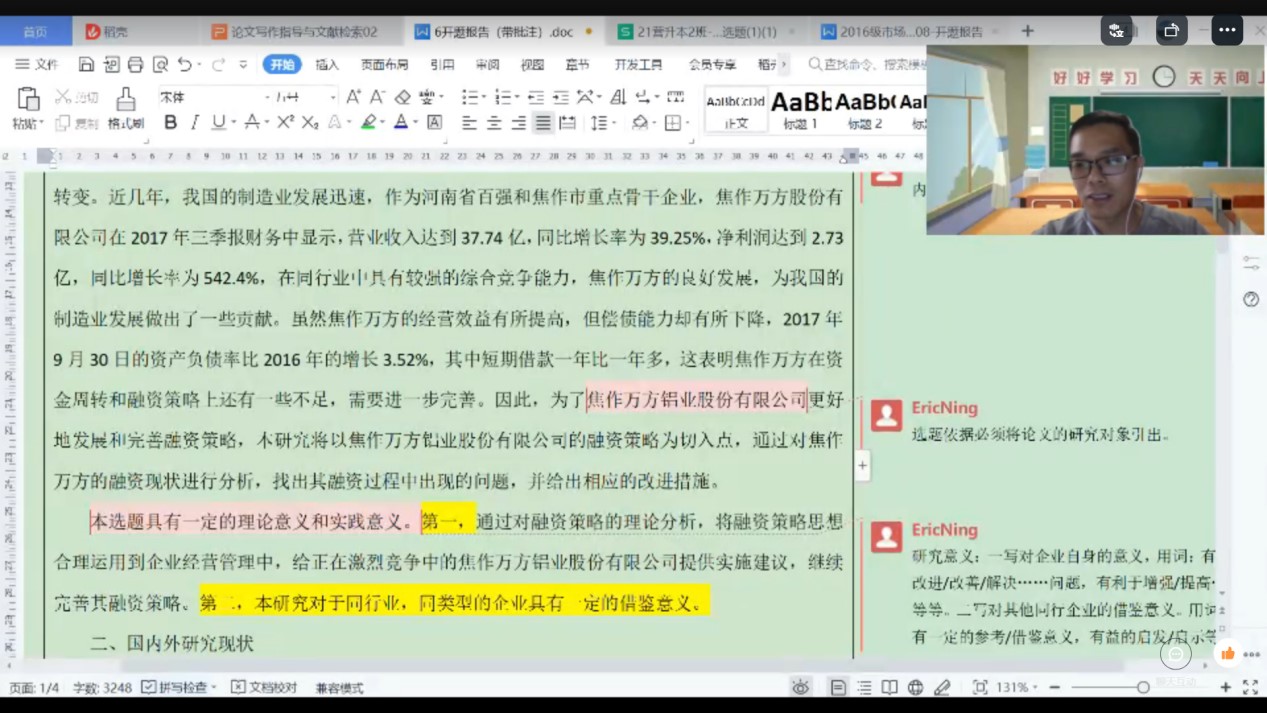
Task: Open the font name dropdown
Action: [267, 97]
